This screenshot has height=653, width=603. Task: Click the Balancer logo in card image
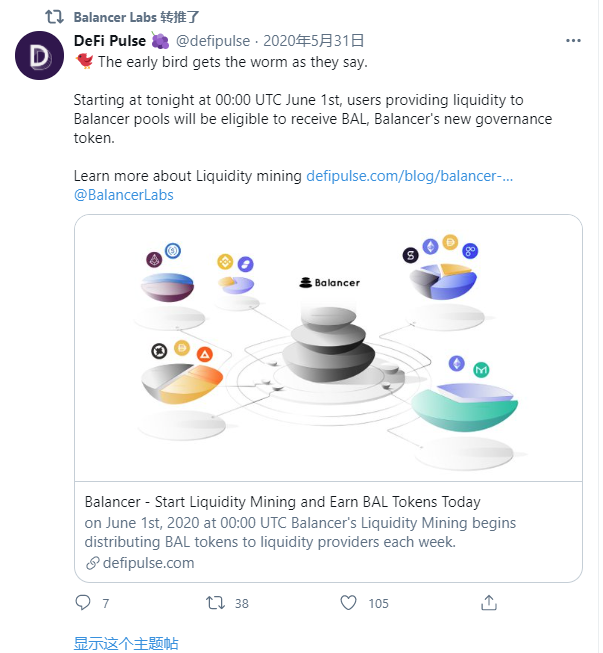(x=329, y=282)
